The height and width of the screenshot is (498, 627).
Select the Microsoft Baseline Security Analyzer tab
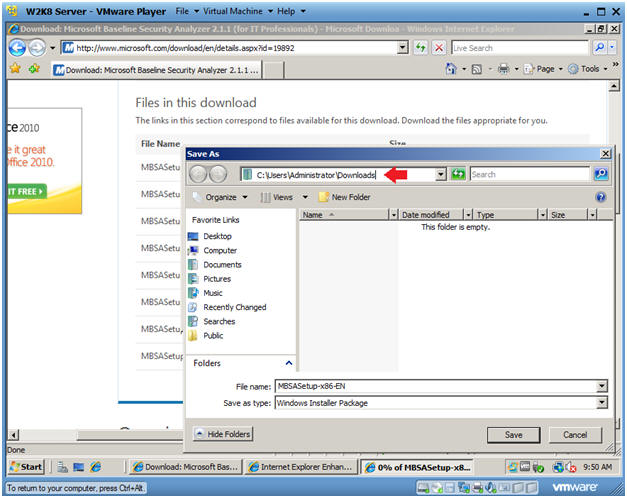157,70
